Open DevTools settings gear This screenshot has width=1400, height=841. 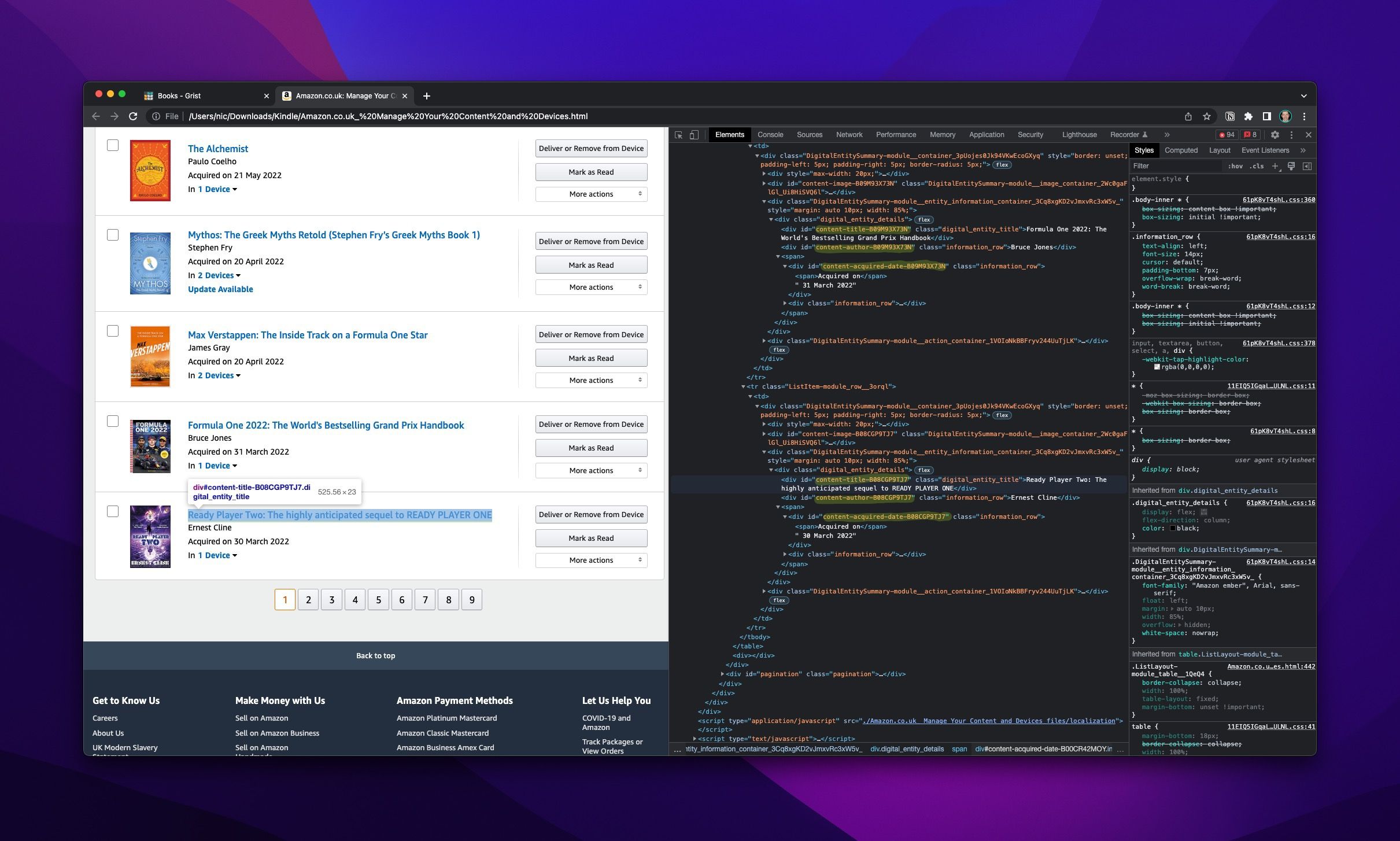pyautogui.click(x=1275, y=135)
